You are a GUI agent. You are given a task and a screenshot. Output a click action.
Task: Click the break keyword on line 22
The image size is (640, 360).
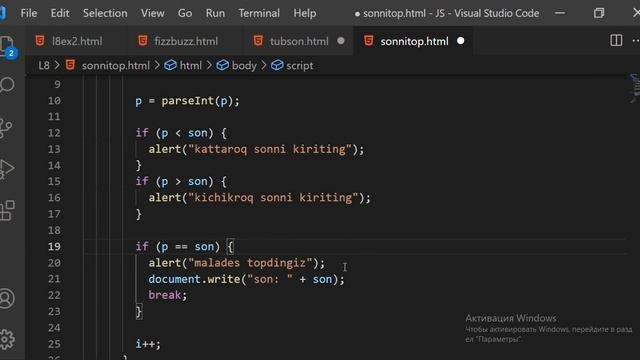[164, 295]
